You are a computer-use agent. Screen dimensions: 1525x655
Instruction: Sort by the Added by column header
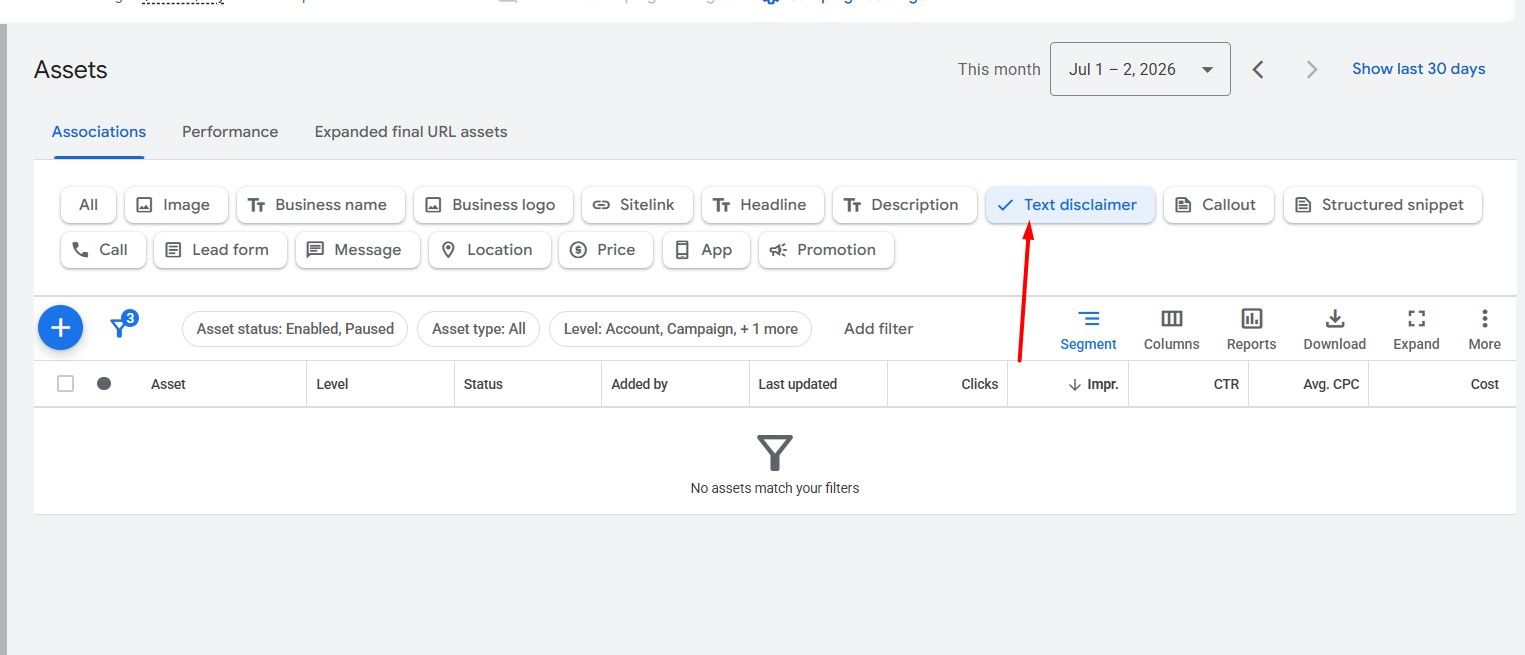(x=639, y=384)
